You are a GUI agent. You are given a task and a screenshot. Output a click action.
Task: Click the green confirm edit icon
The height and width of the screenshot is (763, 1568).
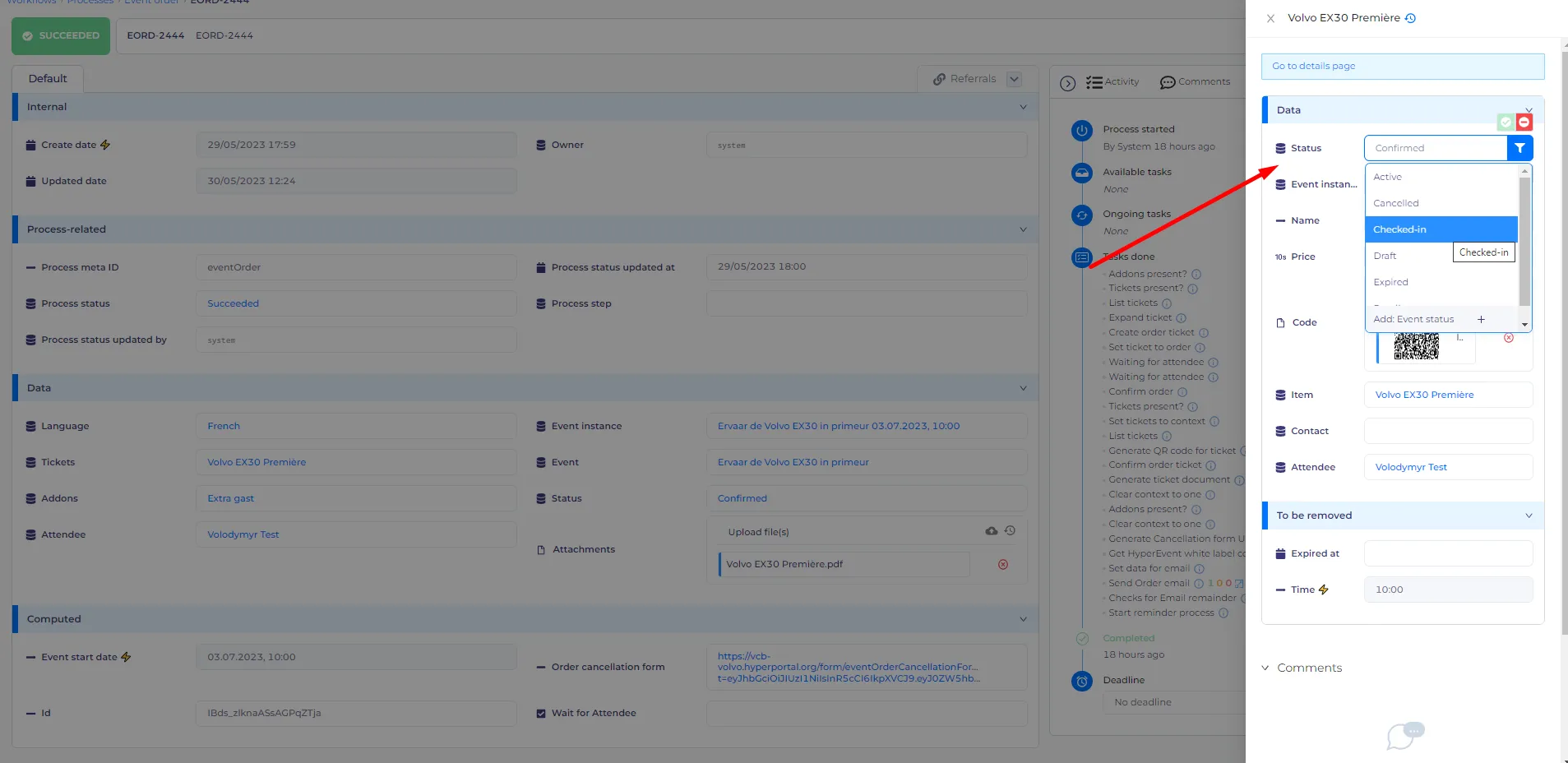[x=1506, y=122]
